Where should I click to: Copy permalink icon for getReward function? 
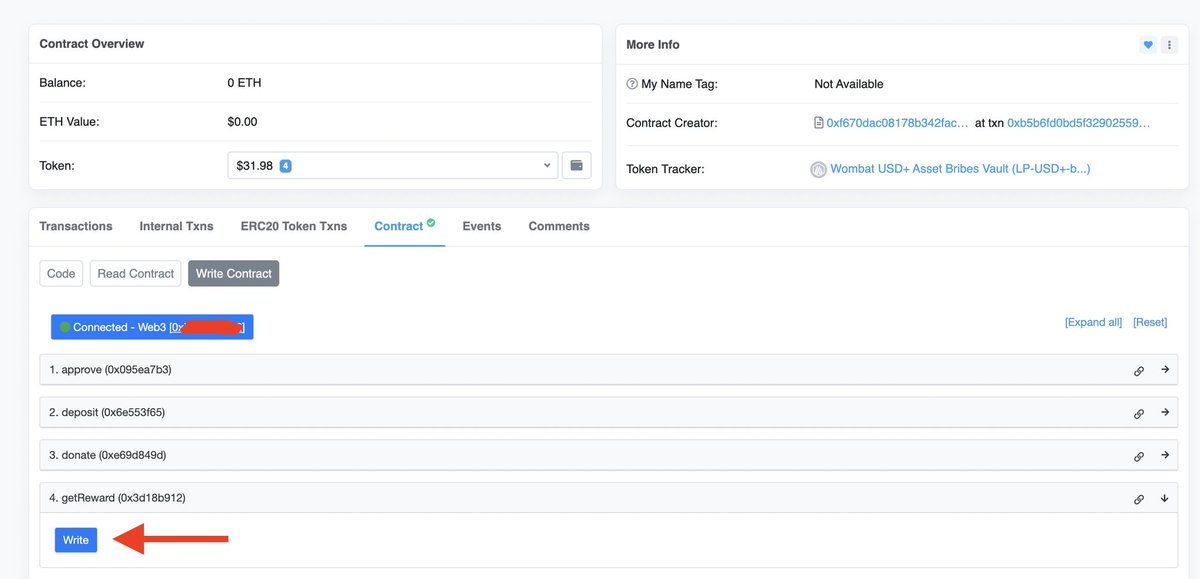[x=1138, y=499]
